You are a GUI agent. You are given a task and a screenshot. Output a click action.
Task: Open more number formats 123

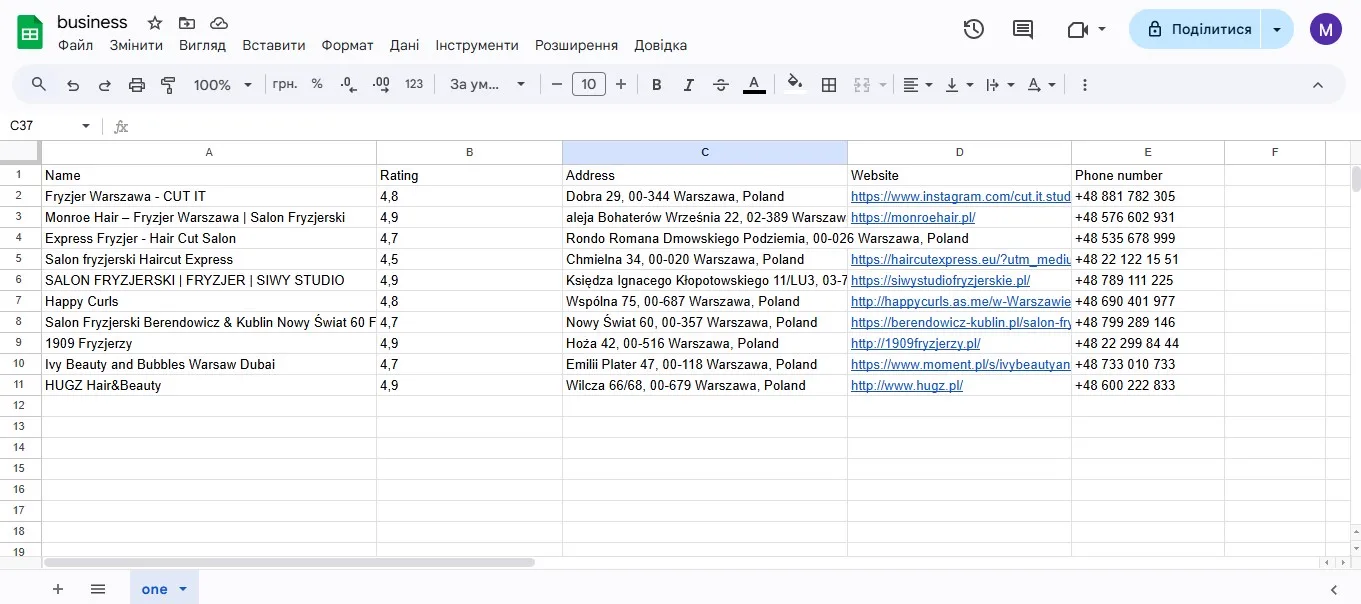click(x=414, y=85)
